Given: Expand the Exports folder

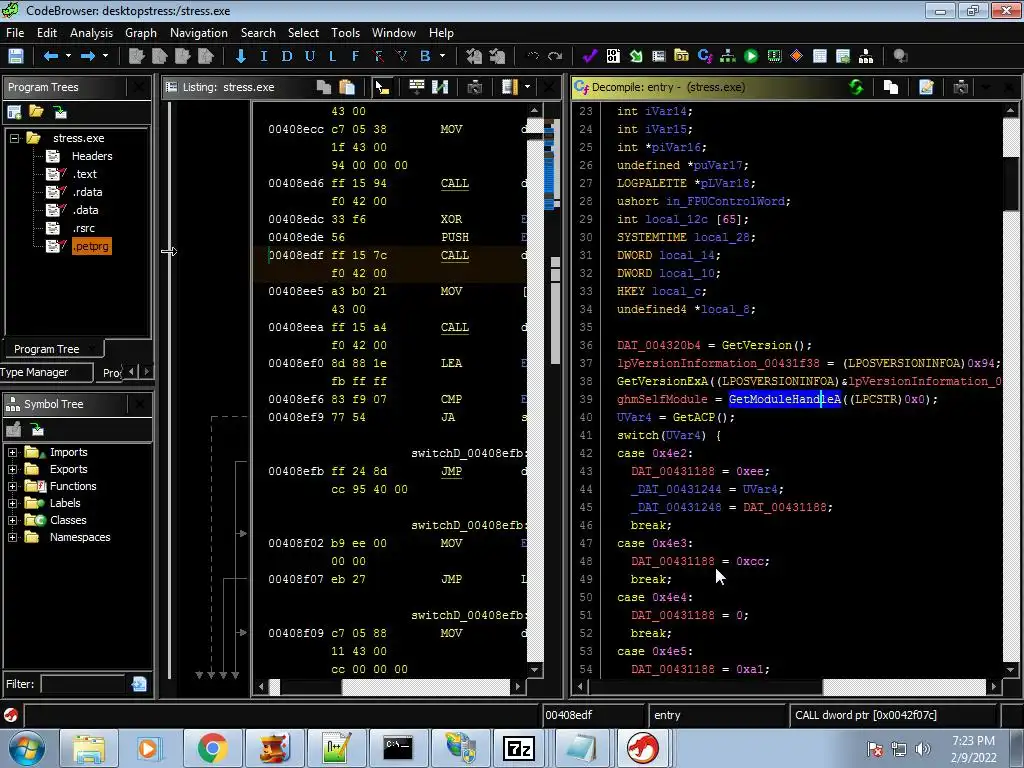Looking at the screenshot, I should 12,469.
